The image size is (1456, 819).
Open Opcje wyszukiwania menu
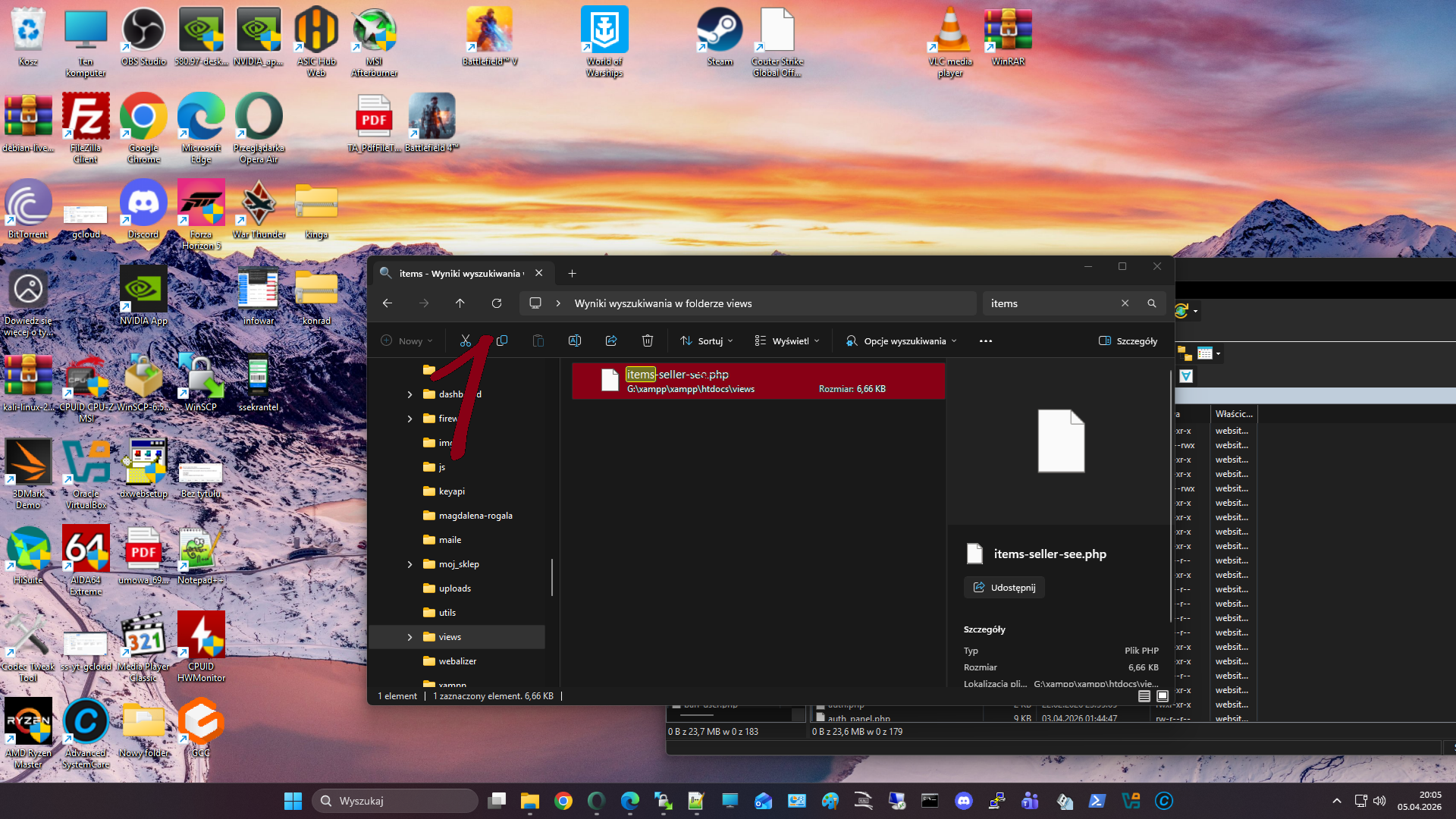[x=902, y=341]
